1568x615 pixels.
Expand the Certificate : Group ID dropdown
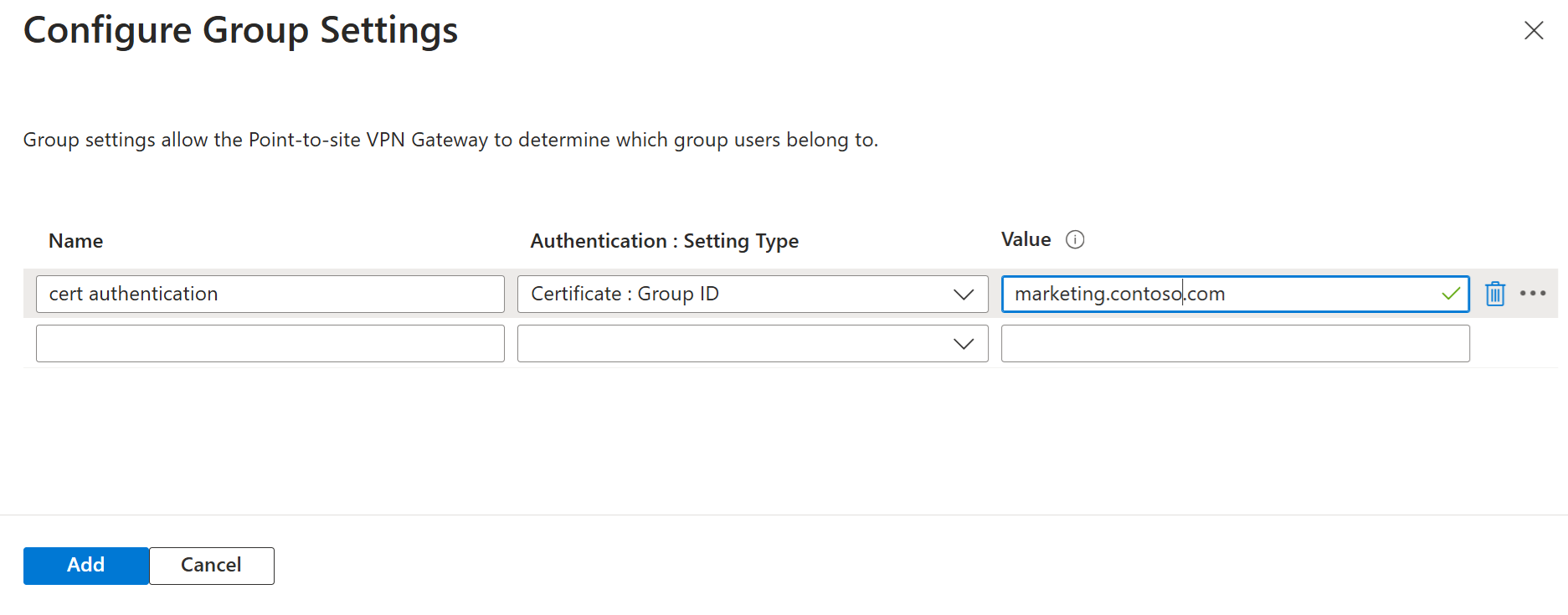point(737,294)
